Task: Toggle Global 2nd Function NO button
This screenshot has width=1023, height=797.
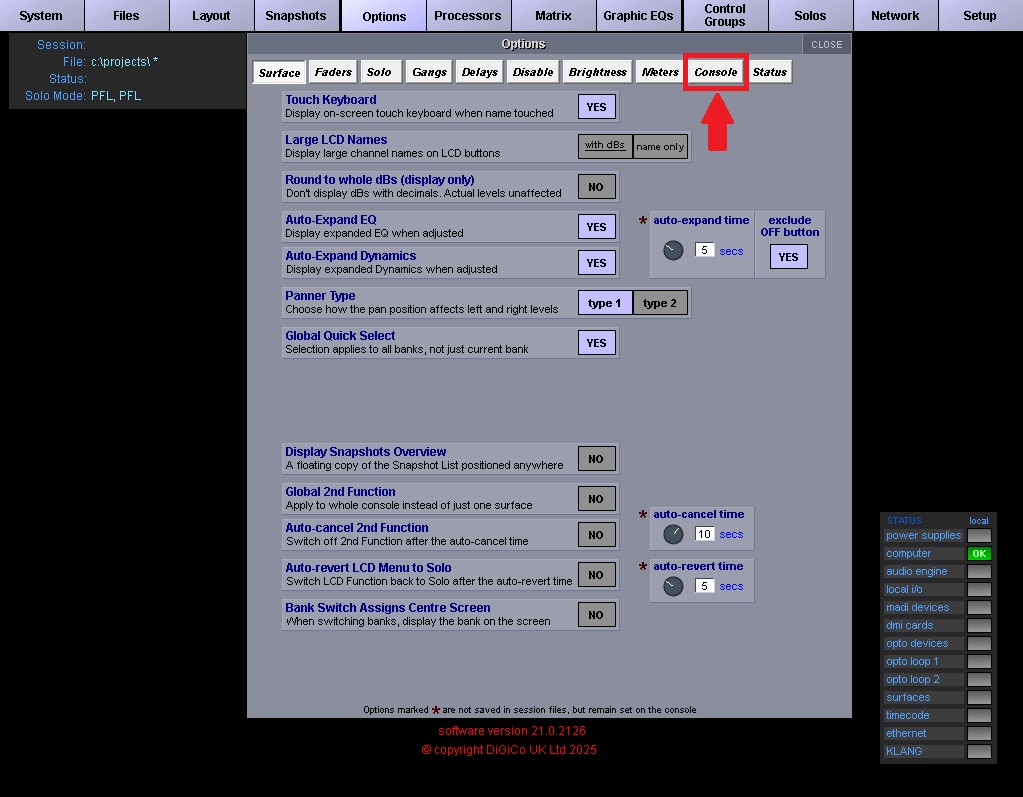Action: [x=596, y=499]
